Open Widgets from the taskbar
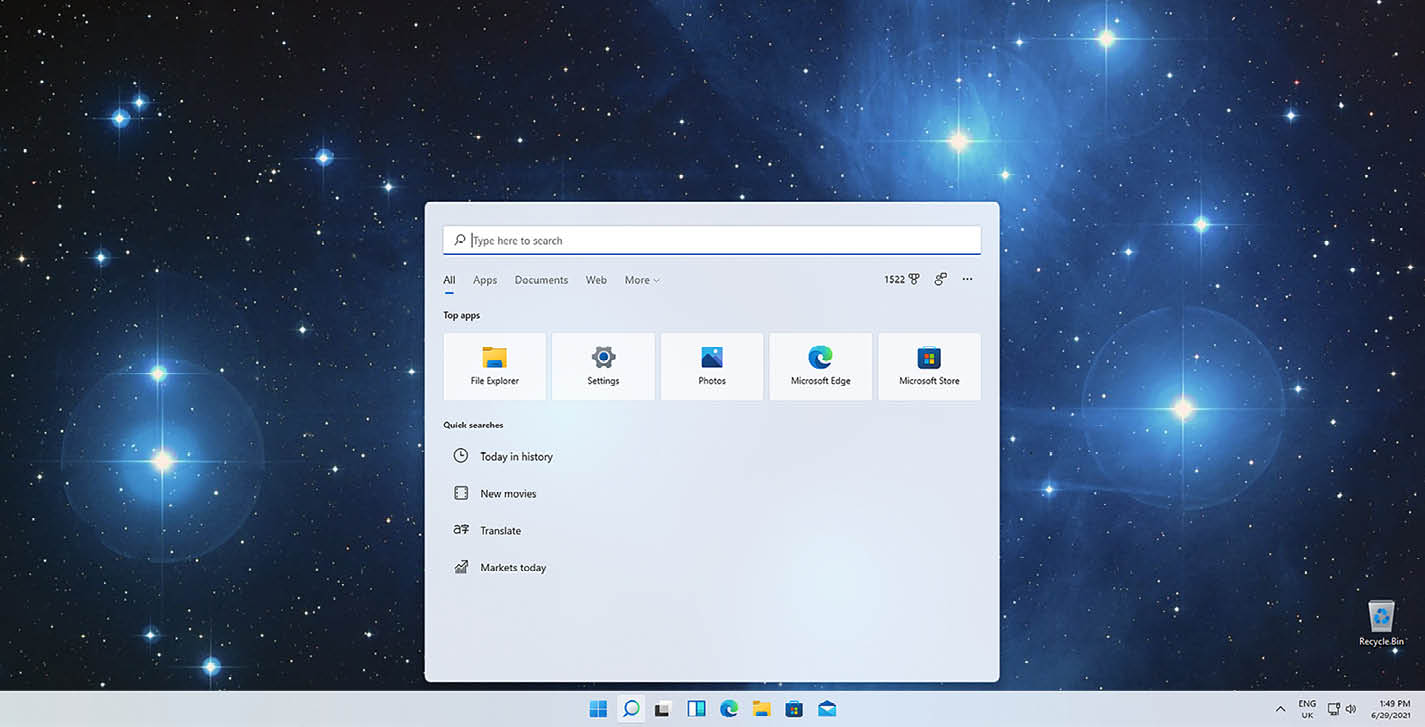Viewport: 1425px width, 727px height. [696, 709]
